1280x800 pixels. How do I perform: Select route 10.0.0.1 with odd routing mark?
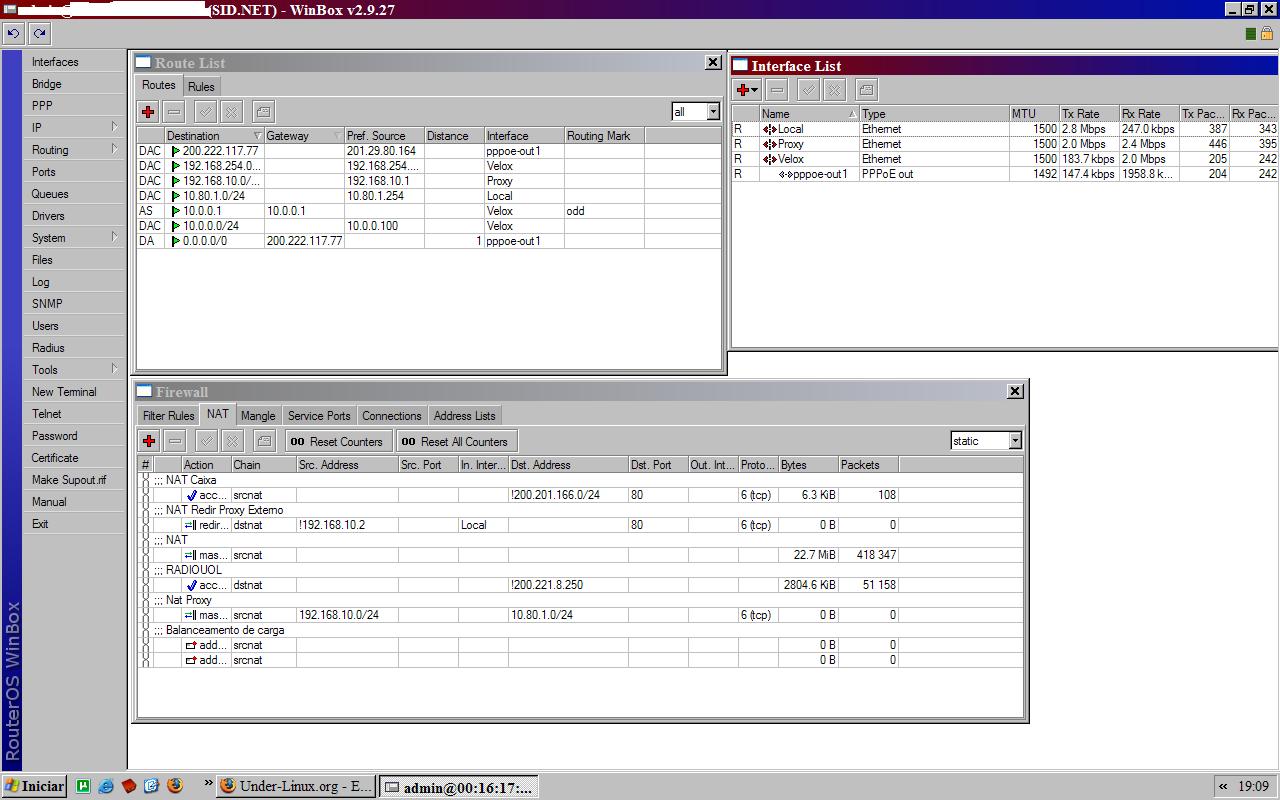coord(428,211)
